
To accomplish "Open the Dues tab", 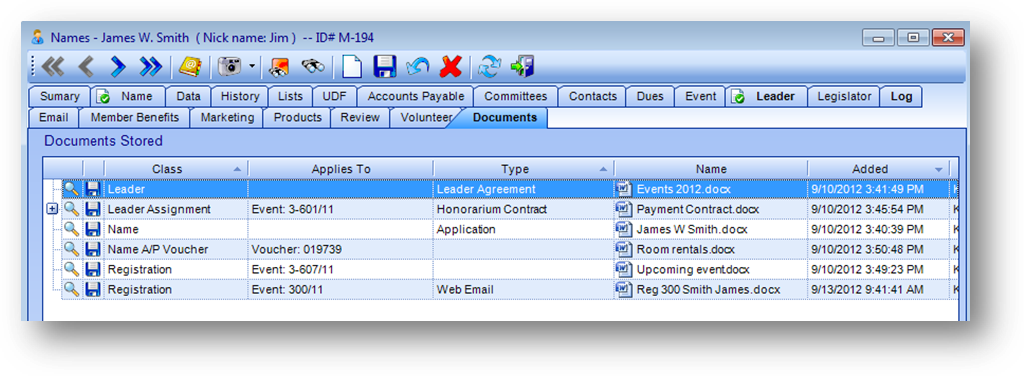I will tap(650, 97).
